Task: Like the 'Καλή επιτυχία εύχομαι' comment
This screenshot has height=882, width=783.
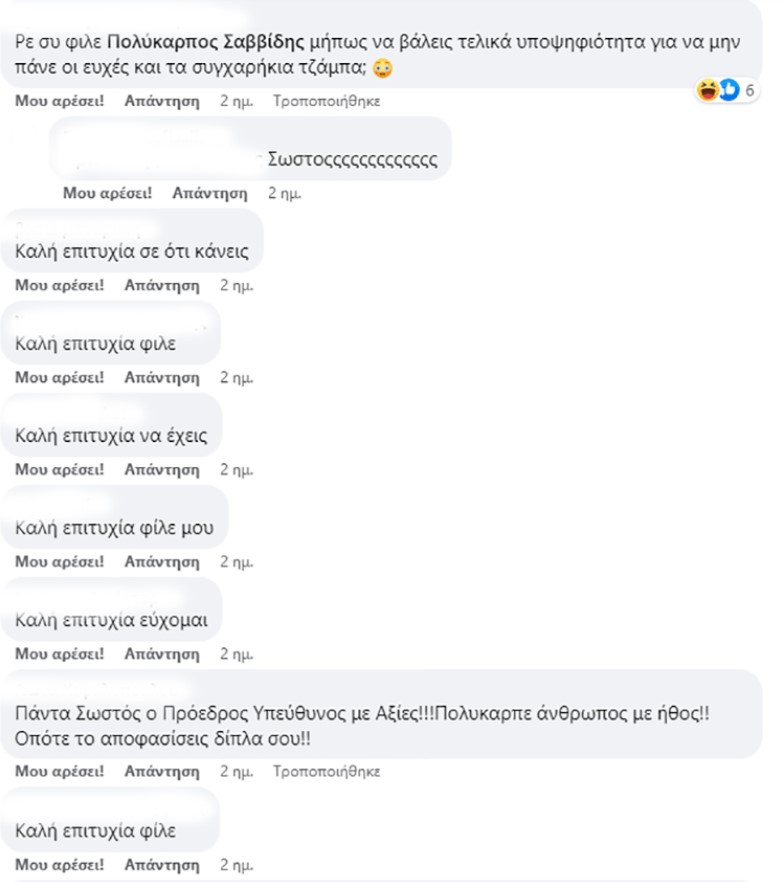Action: pos(60,653)
